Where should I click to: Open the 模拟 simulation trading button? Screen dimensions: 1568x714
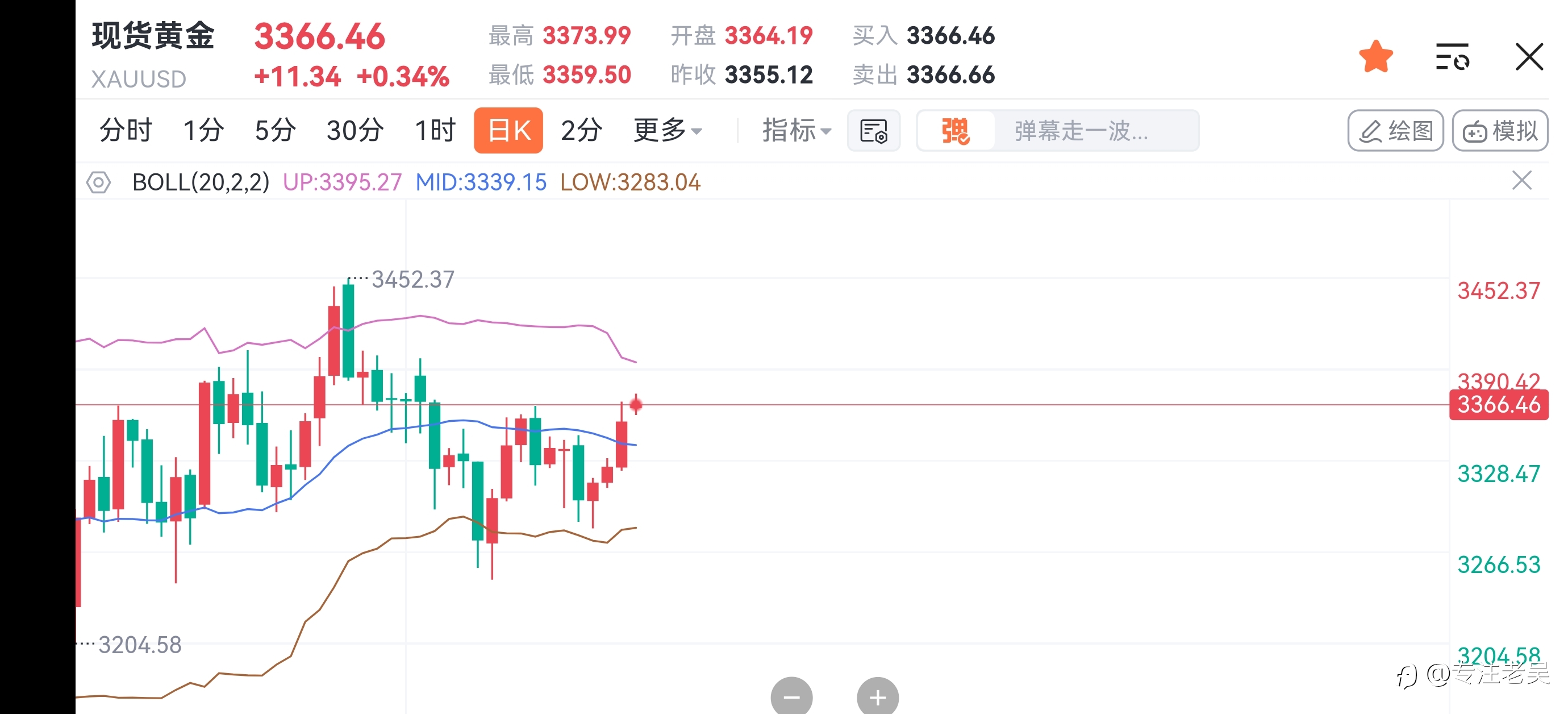coord(1500,131)
